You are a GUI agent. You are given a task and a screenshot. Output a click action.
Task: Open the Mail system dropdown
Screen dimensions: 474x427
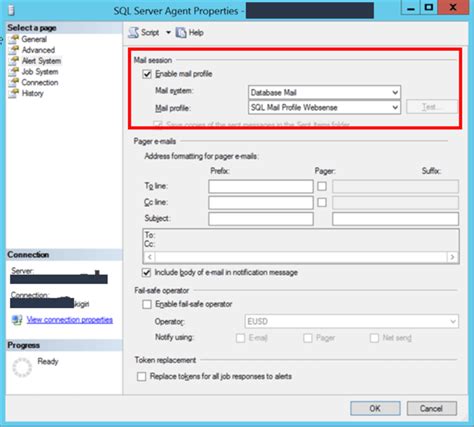coord(324,92)
